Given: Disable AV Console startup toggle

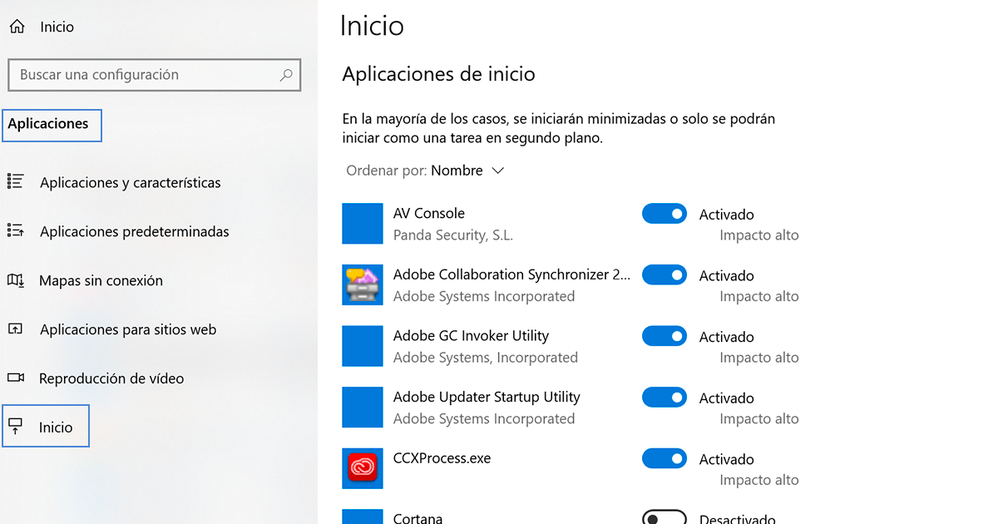Looking at the screenshot, I should click(664, 214).
